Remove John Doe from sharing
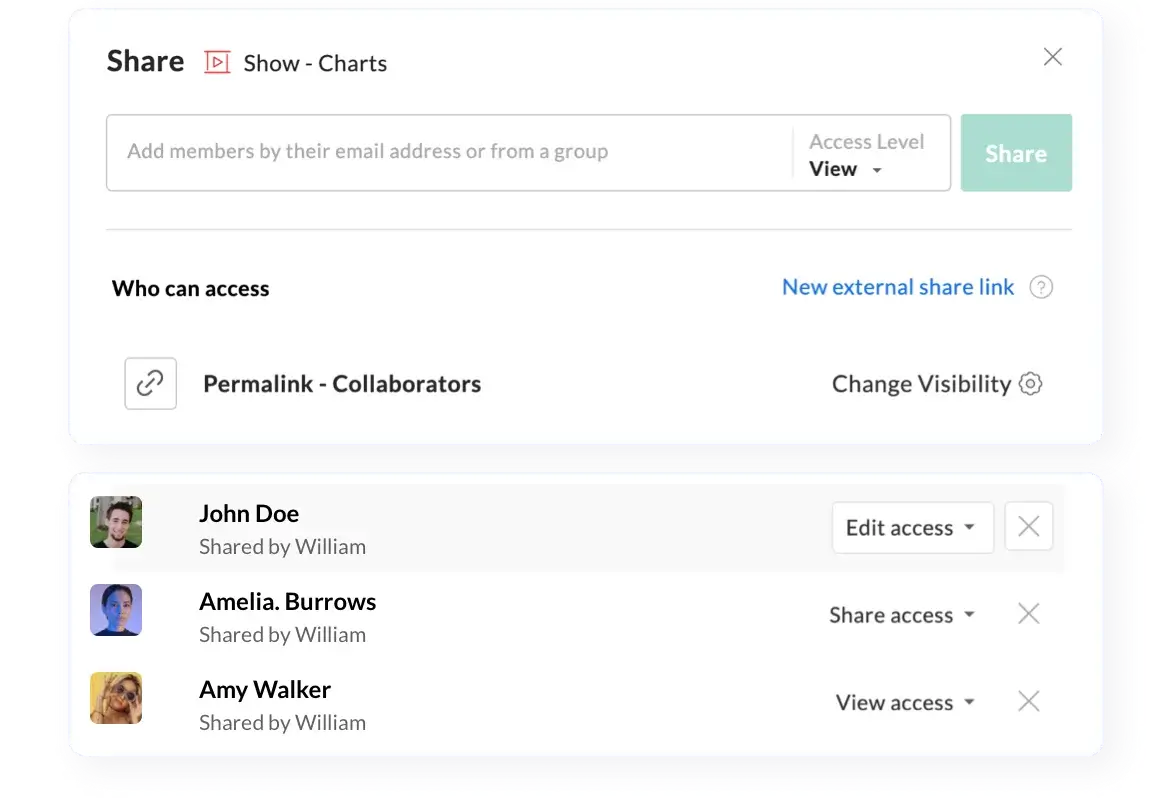This screenshot has height=806, width=1174. coord(1028,526)
